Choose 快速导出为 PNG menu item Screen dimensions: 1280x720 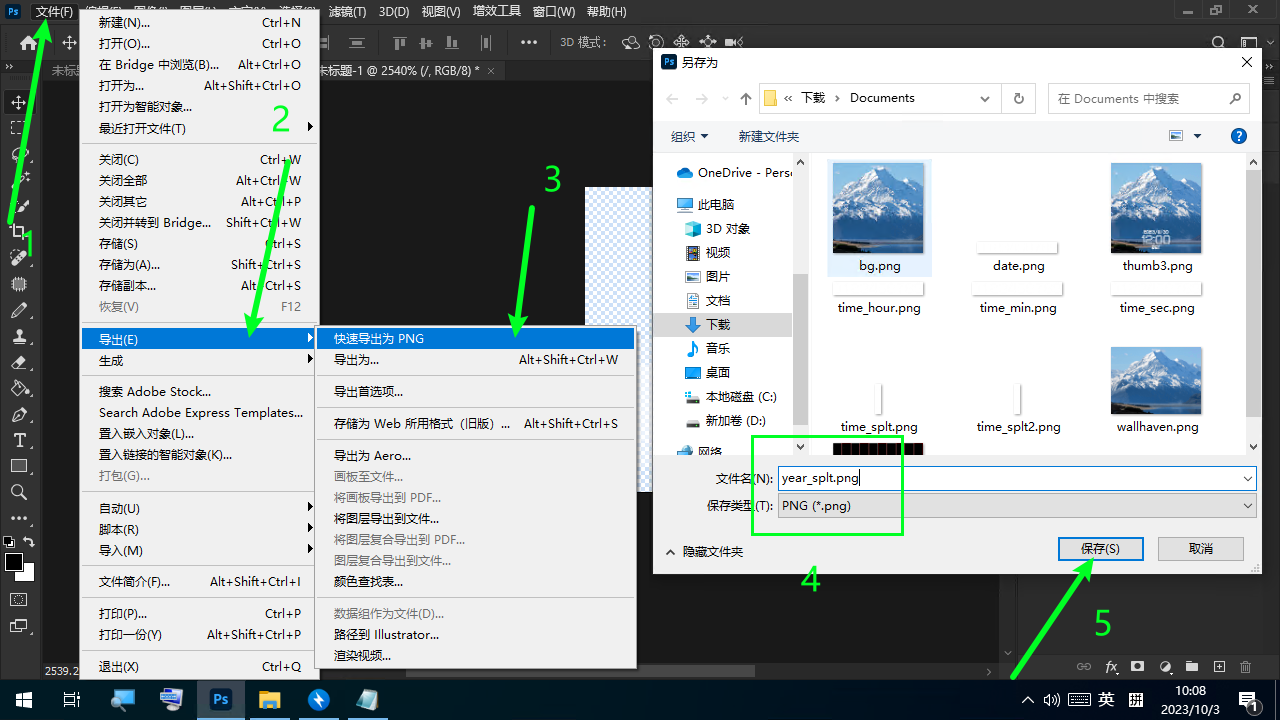click(x=379, y=339)
